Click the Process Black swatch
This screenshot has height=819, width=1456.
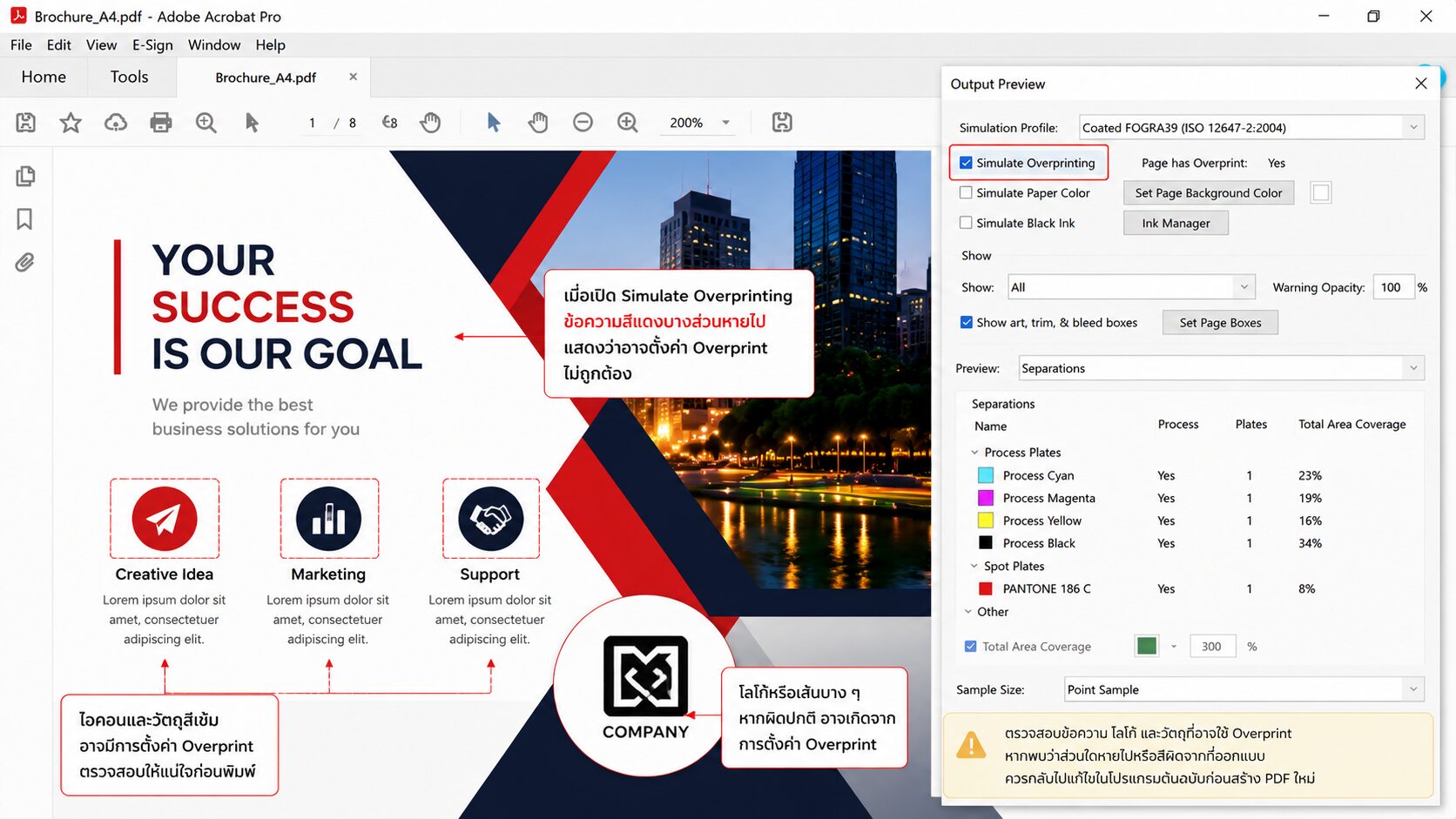point(986,543)
